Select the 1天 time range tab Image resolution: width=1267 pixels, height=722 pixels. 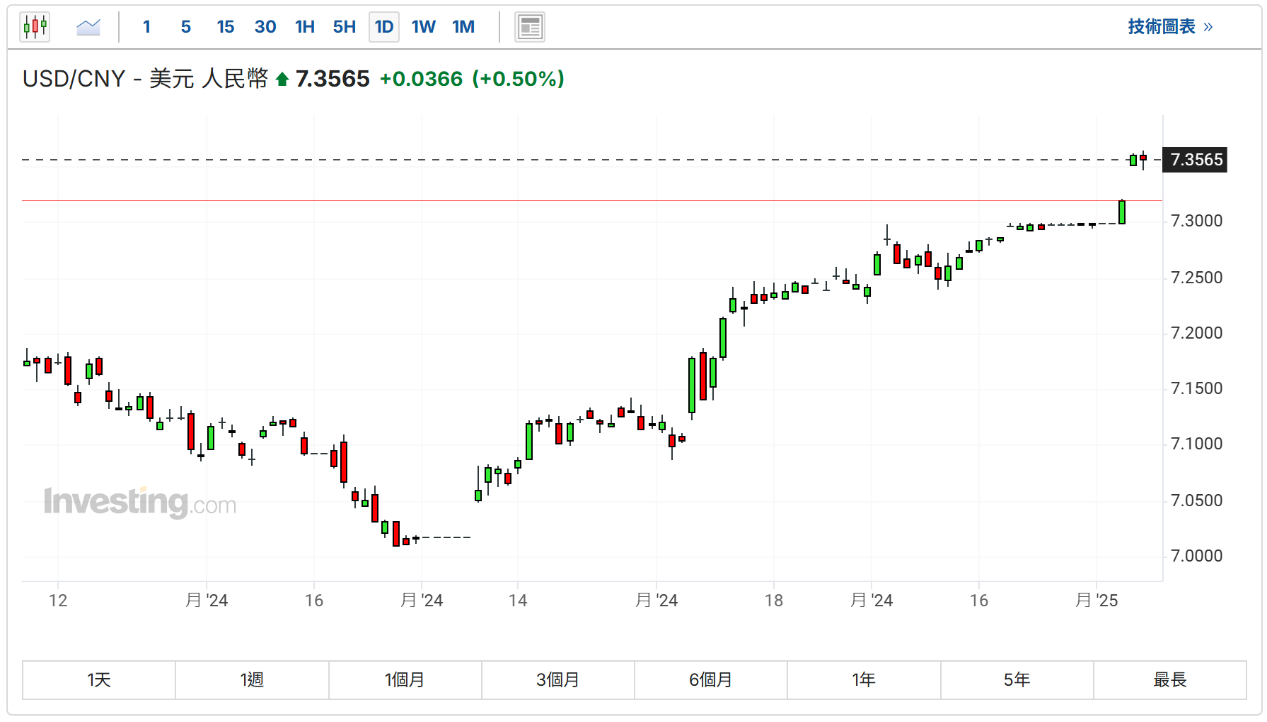click(x=99, y=680)
